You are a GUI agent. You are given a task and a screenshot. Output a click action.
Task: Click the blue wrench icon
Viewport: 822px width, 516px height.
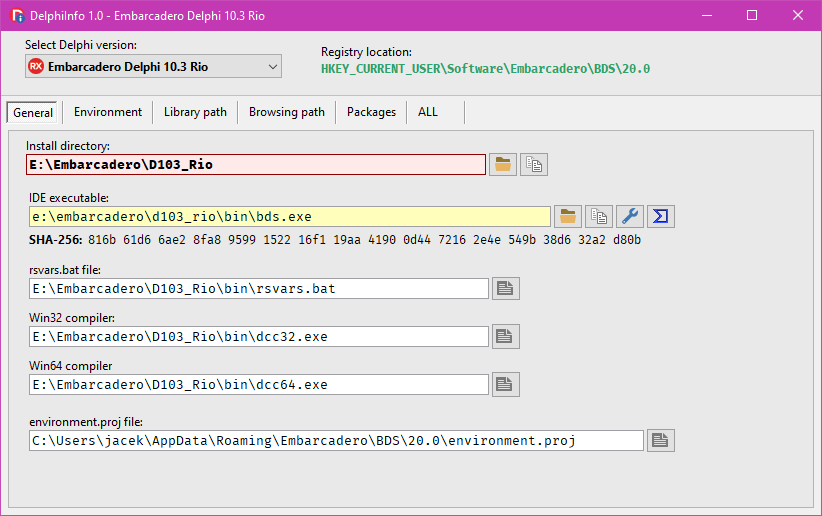[630, 216]
